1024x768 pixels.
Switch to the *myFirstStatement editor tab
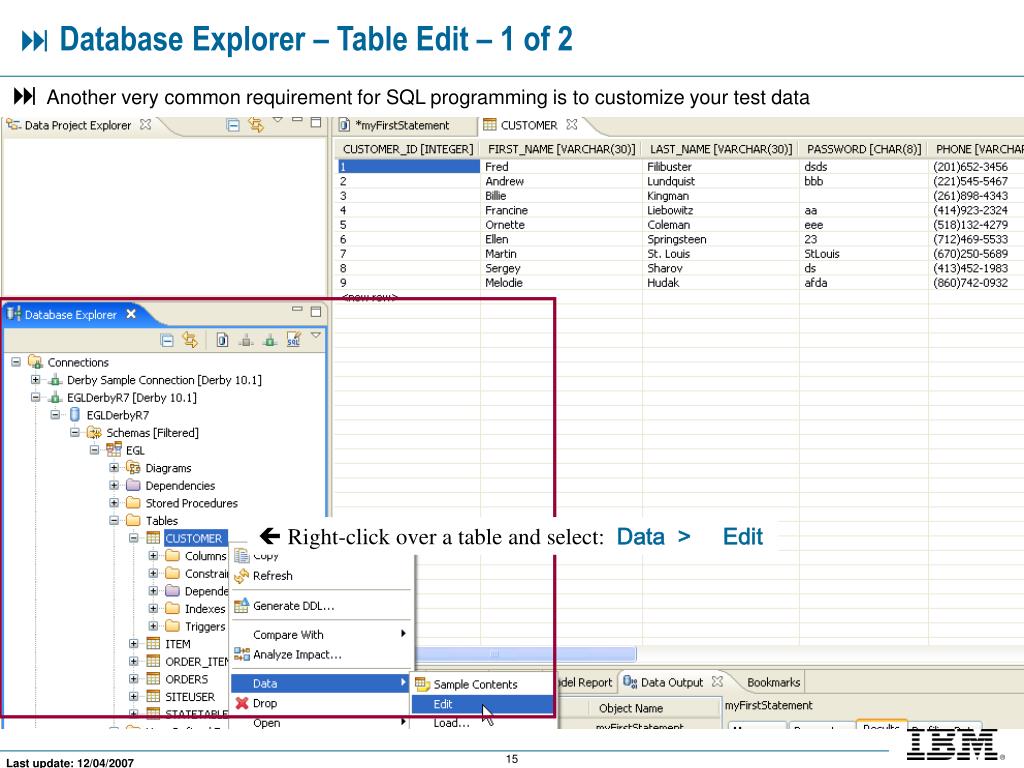pyautogui.click(x=401, y=125)
